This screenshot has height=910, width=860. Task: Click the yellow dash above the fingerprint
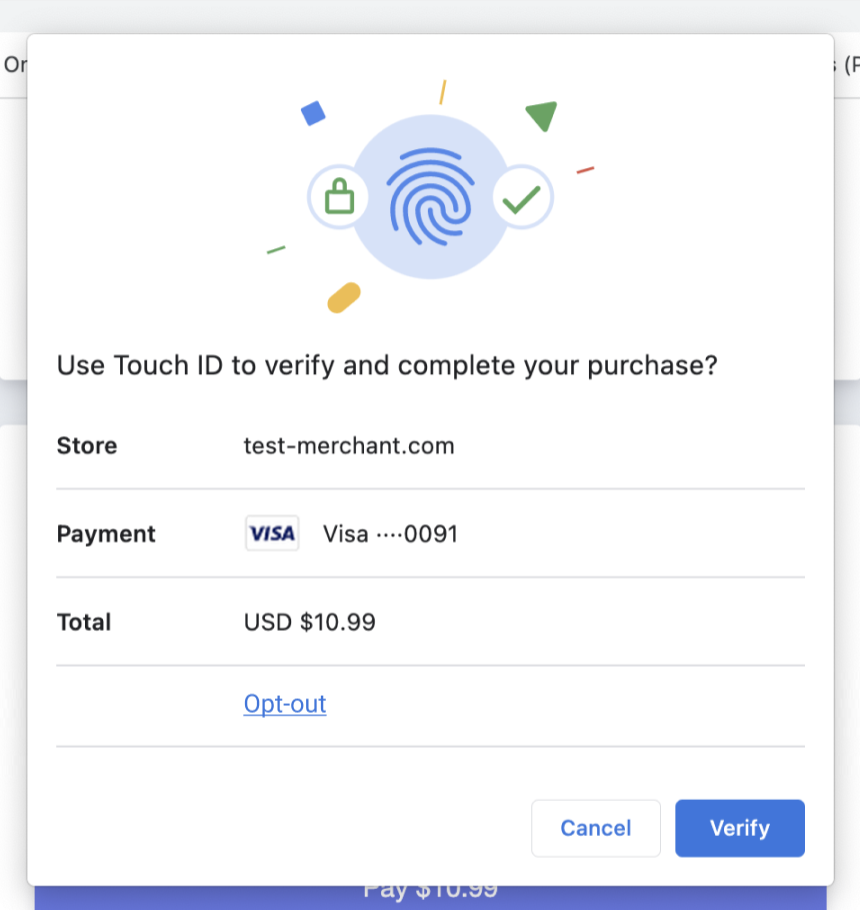tap(443, 92)
